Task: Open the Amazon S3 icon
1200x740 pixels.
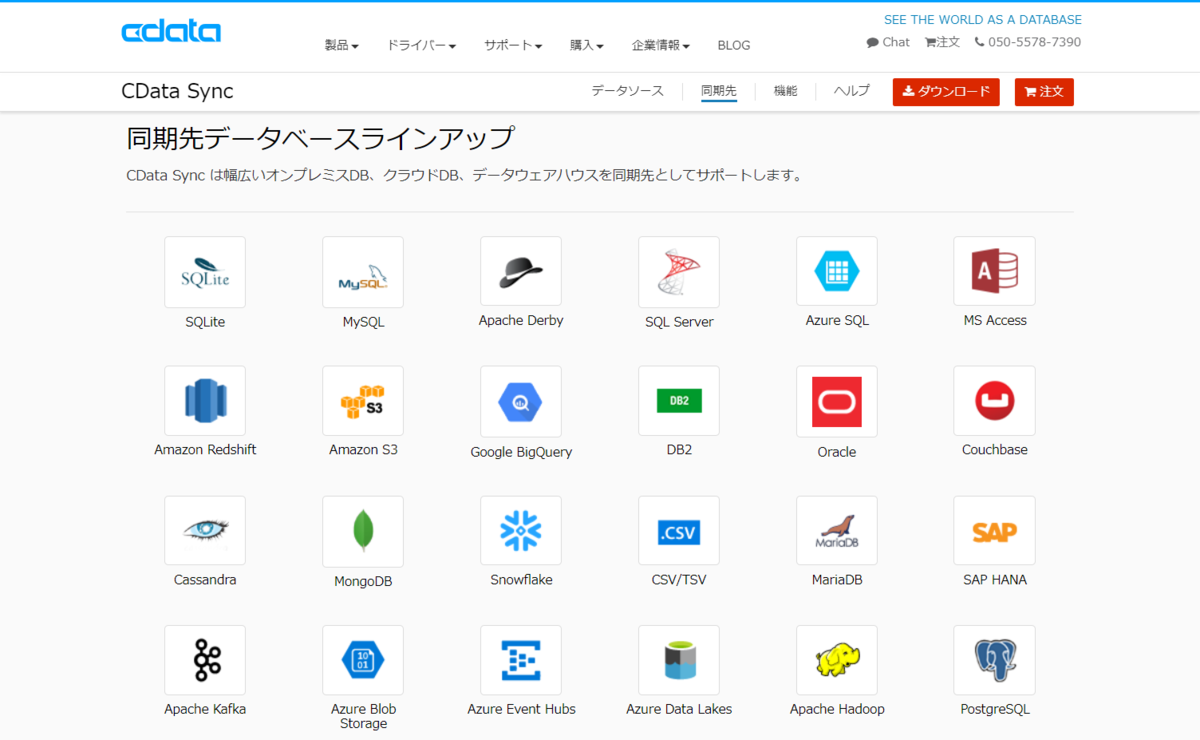Action: point(363,400)
